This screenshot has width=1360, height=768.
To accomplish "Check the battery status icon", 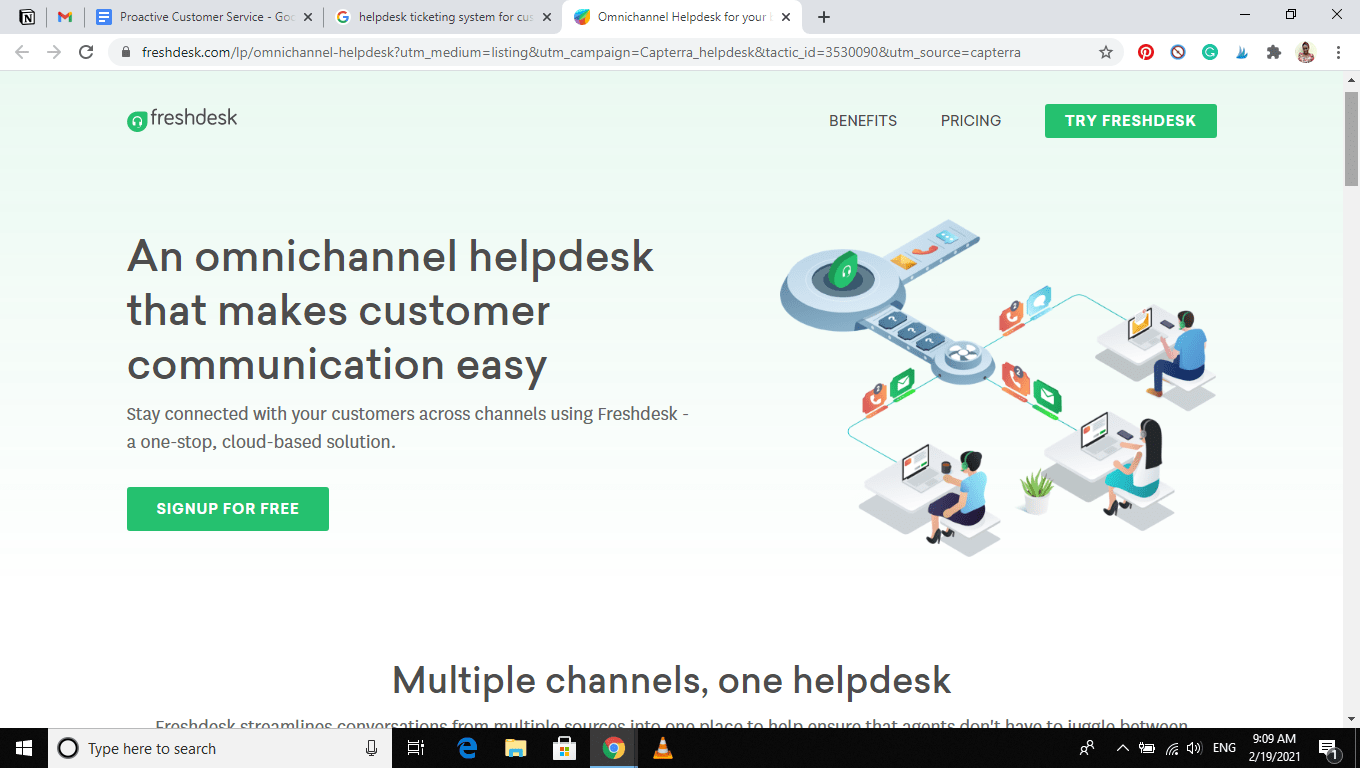I will pyautogui.click(x=1147, y=748).
